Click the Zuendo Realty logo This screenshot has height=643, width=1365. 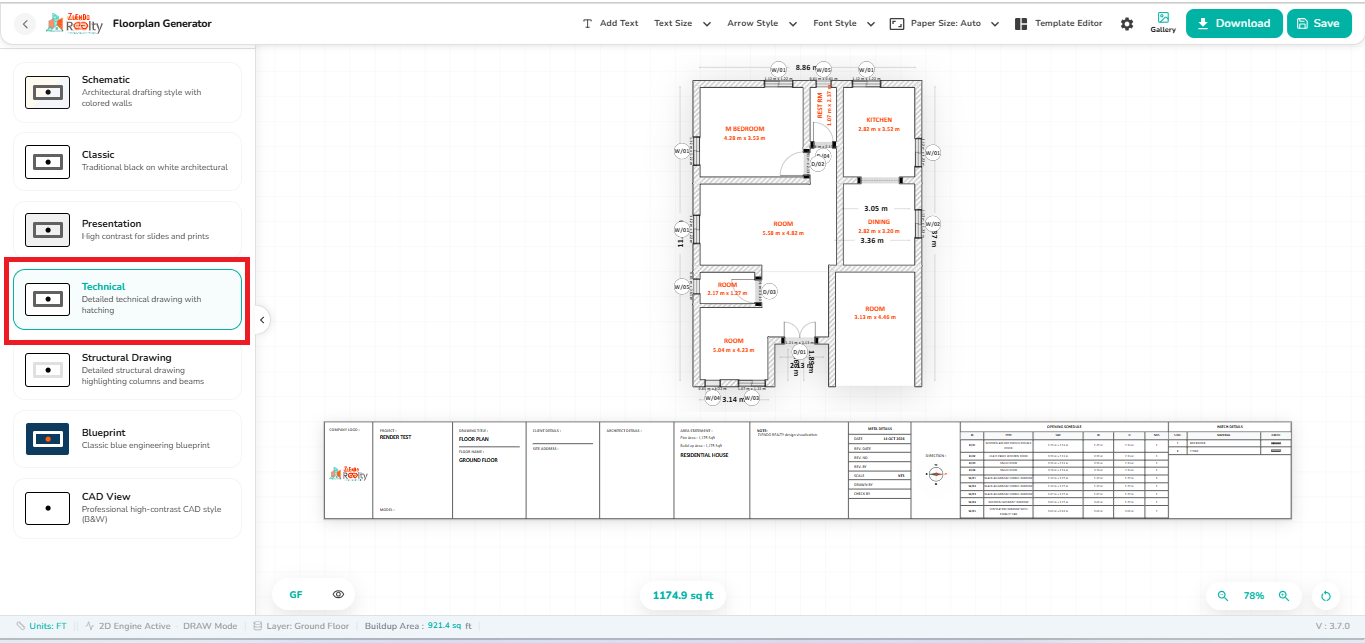(74, 23)
